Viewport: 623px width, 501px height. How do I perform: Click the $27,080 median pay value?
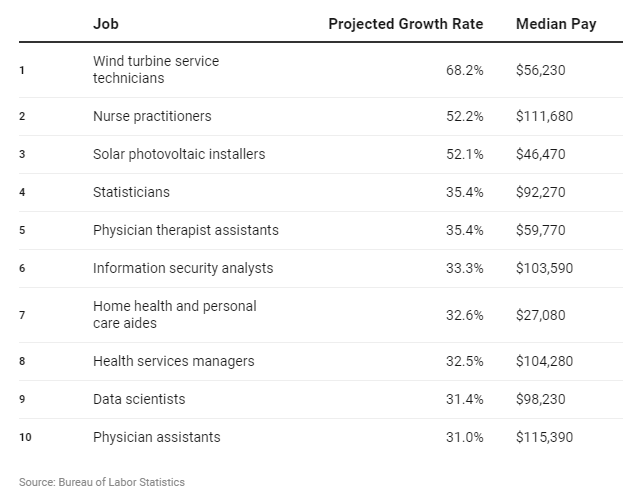[x=540, y=315]
